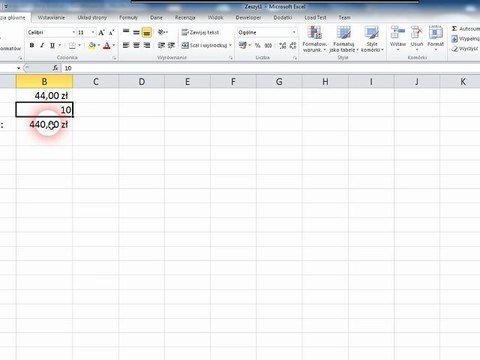Open the Calibri font name dropdown
Viewport: 480px width, 360px height.
point(73,32)
